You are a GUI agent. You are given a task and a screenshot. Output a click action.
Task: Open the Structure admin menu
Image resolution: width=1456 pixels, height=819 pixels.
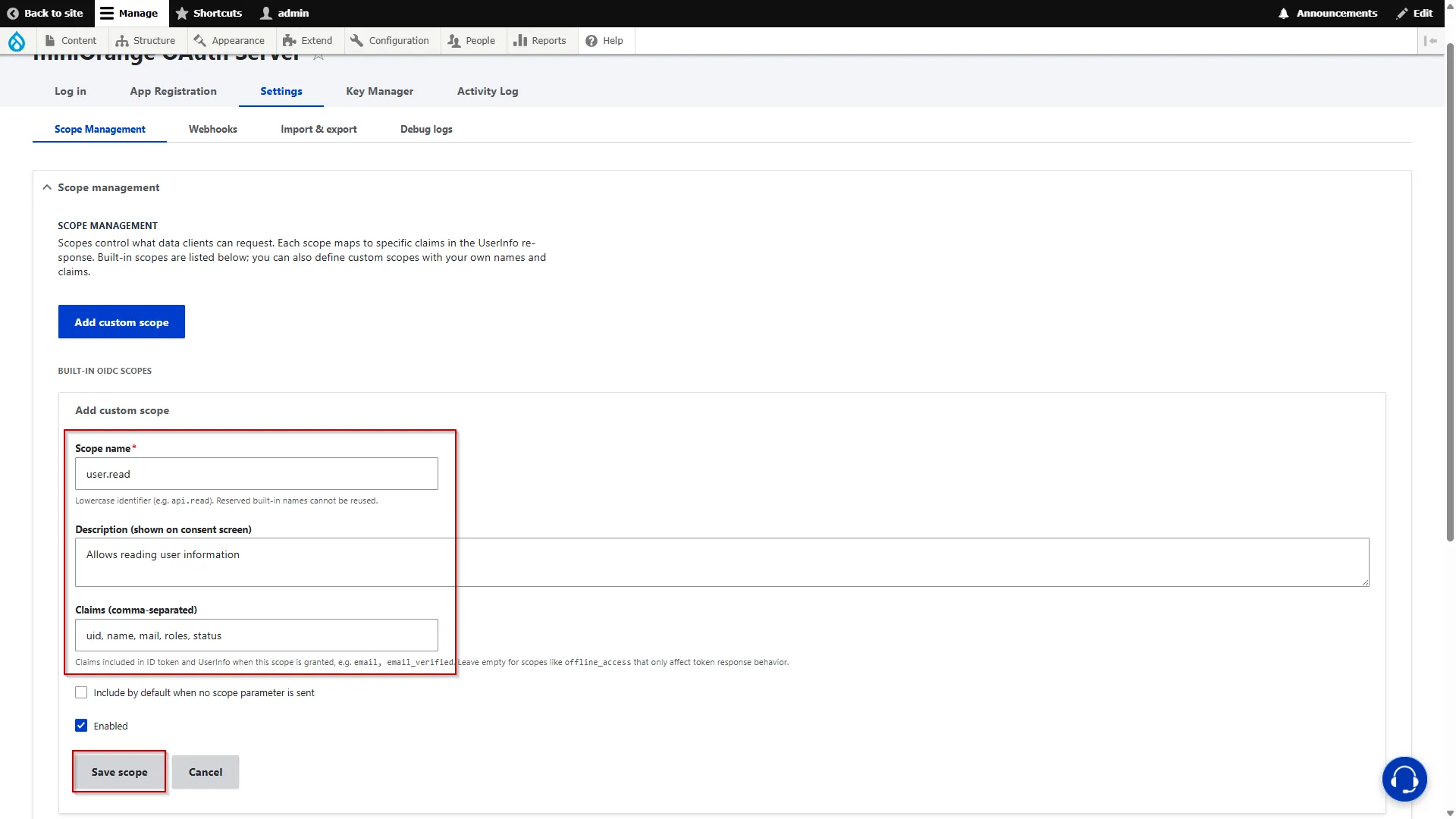(146, 41)
